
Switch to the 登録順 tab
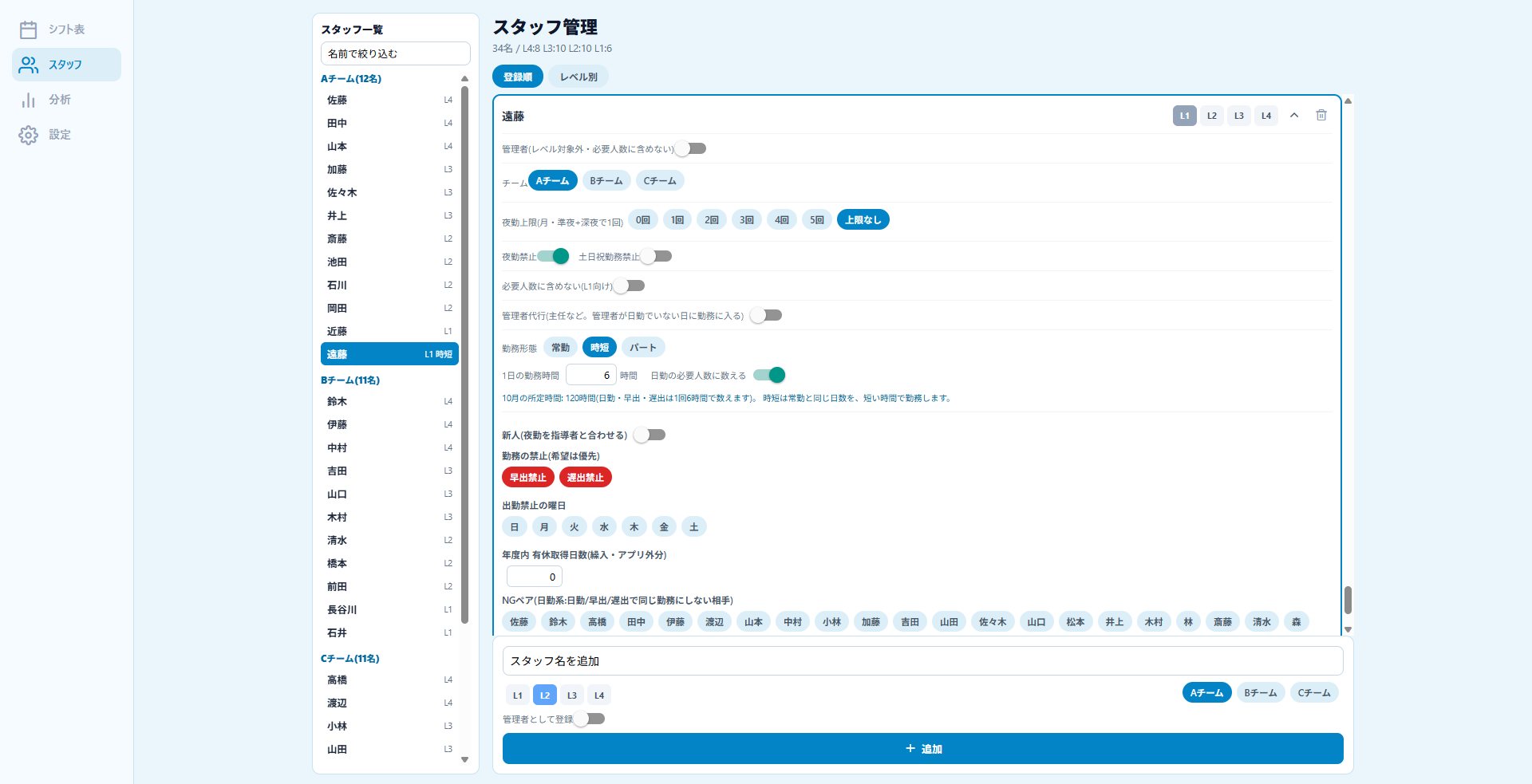coord(518,77)
